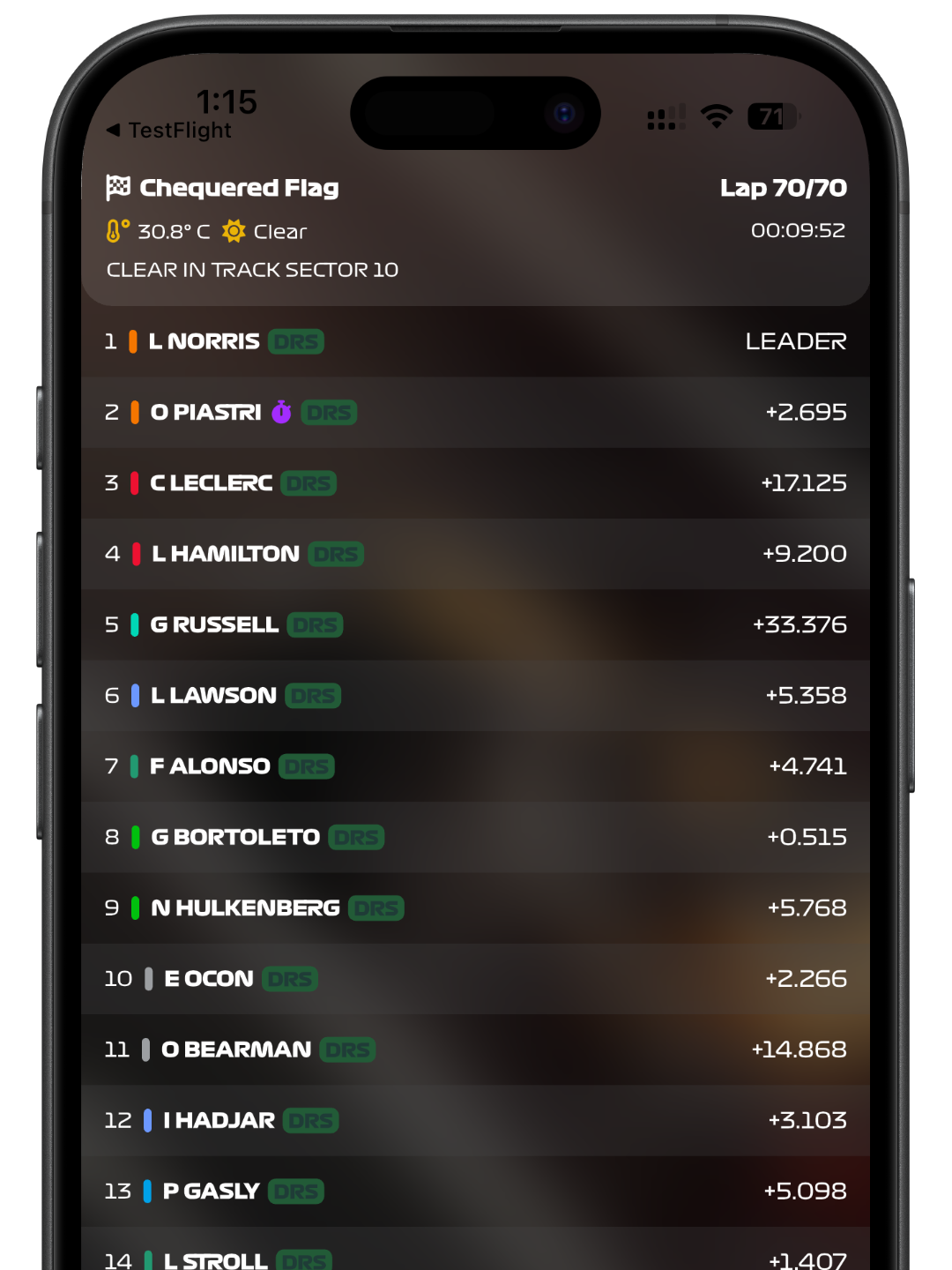Tap the back arrow next to TestFlight

(x=113, y=130)
